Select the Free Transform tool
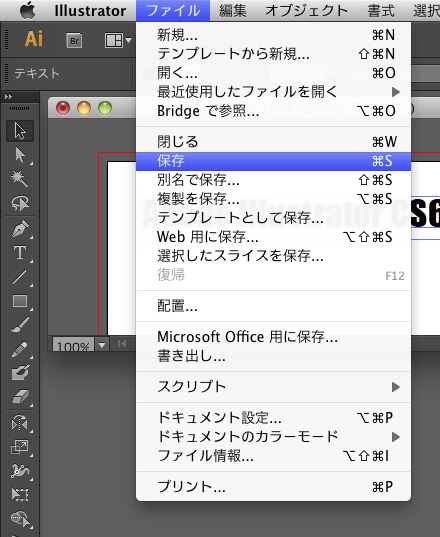The height and width of the screenshot is (537, 440). point(20,494)
